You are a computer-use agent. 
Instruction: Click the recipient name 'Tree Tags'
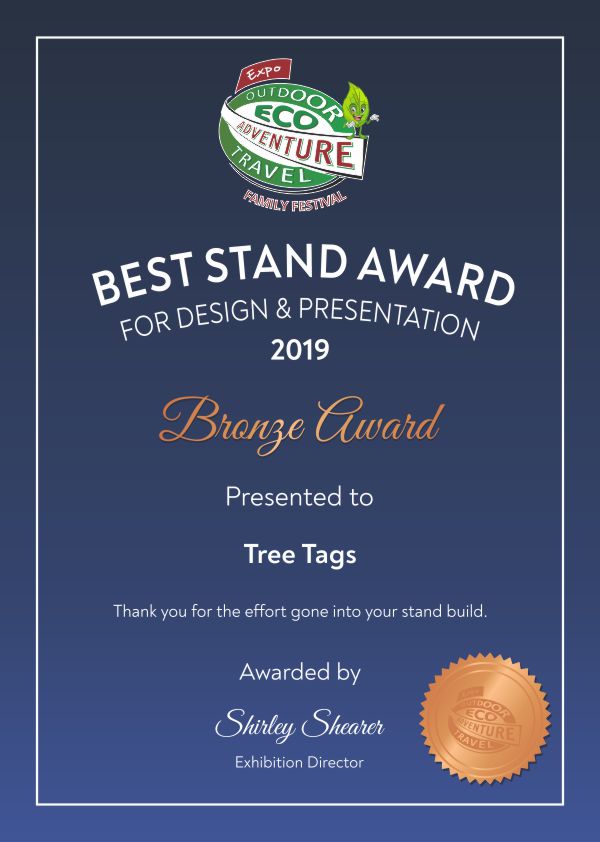pyautogui.click(x=300, y=555)
